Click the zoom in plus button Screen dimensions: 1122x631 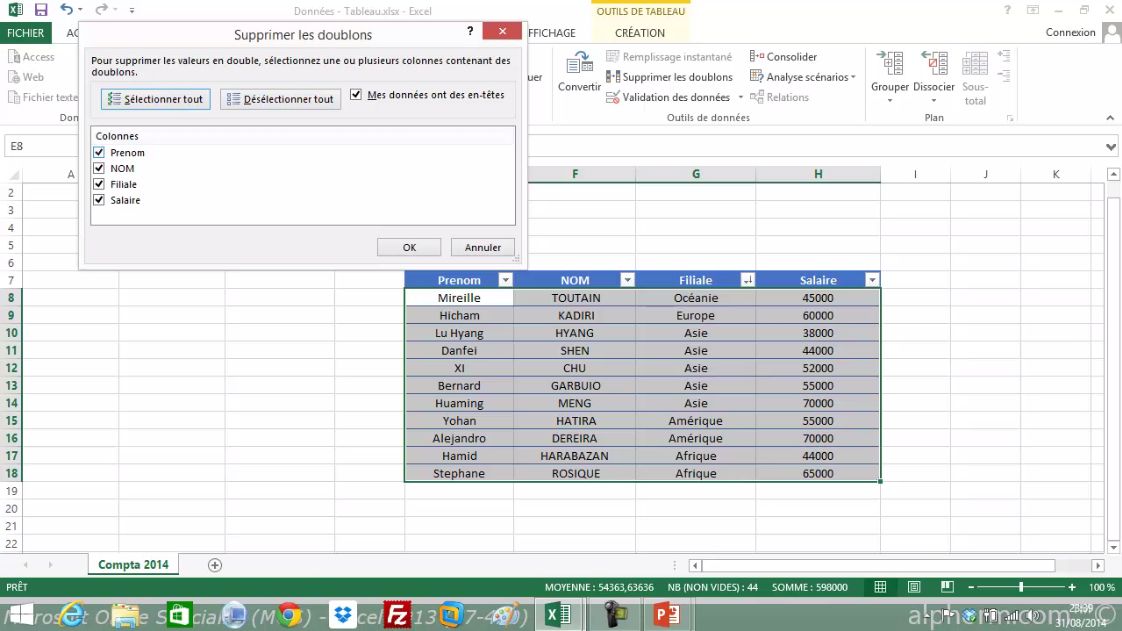click(1072, 587)
